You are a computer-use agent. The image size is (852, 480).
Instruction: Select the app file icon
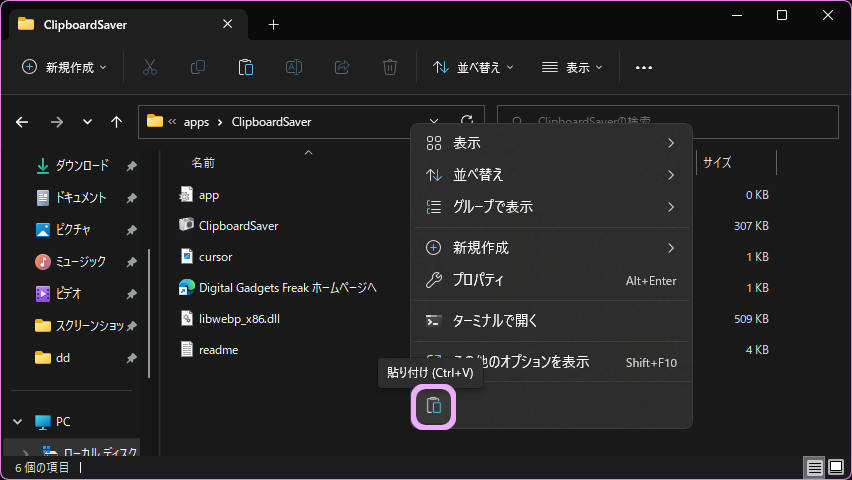186,194
